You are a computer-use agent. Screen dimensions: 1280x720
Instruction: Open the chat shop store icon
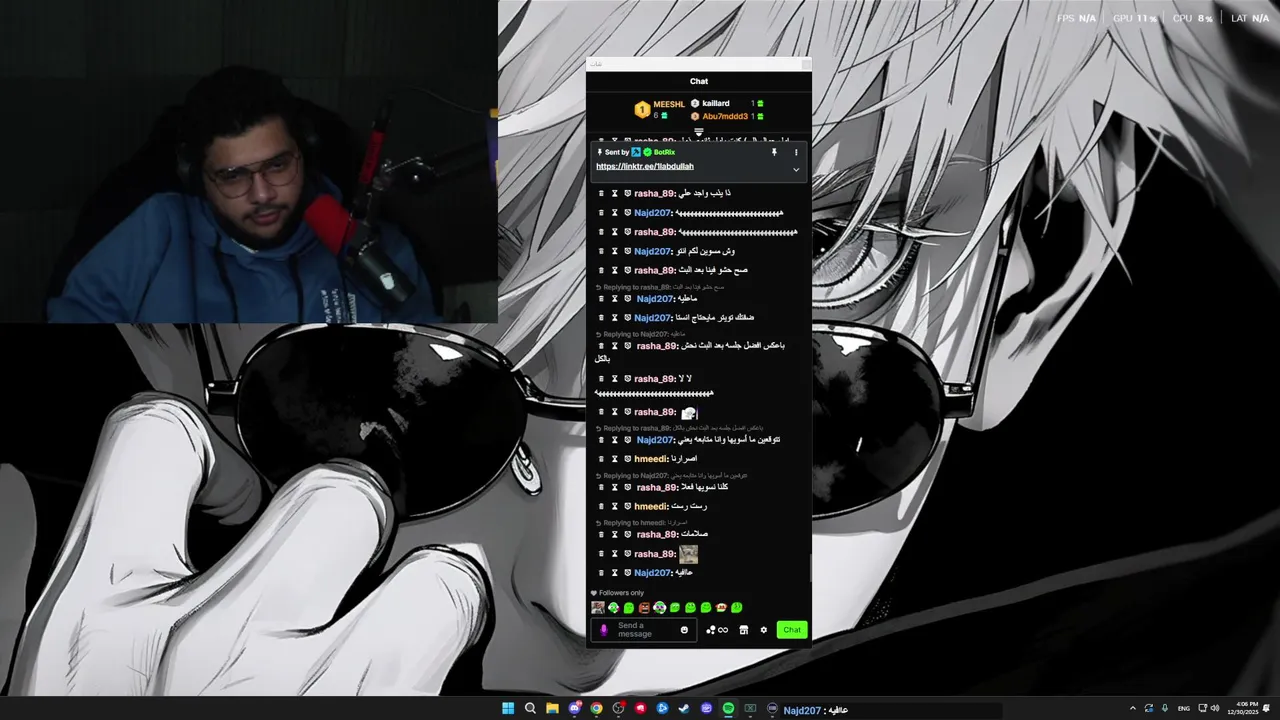click(x=743, y=630)
